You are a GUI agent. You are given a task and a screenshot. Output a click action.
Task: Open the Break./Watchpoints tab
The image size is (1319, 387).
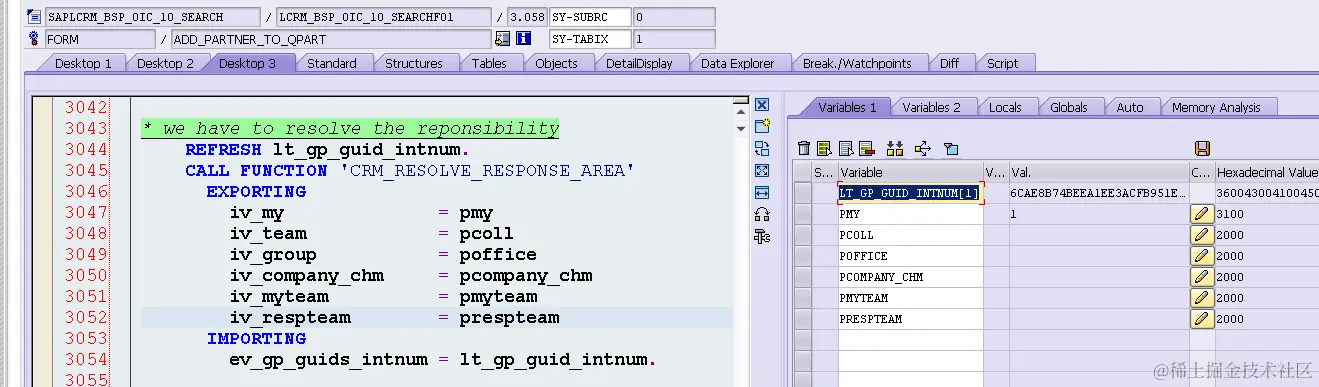point(857,63)
